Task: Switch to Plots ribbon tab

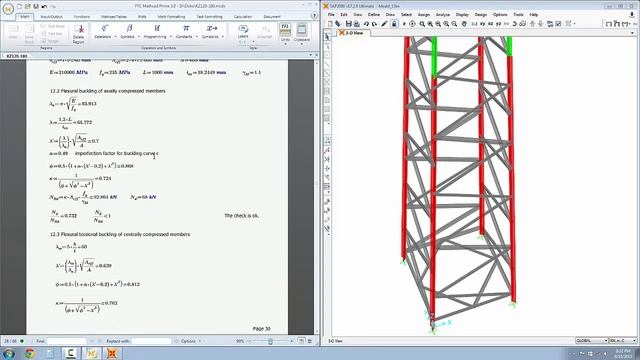Action: click(x=142, y=17)
